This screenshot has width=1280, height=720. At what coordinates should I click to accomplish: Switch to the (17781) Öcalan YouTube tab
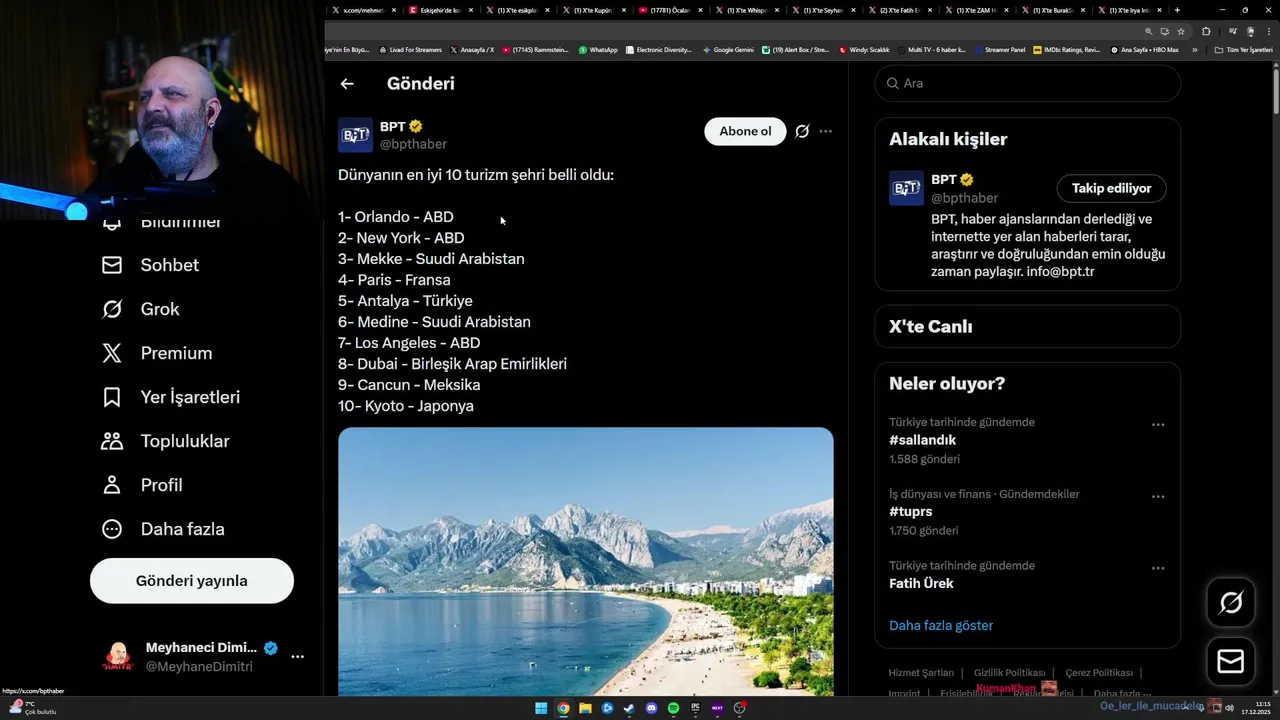click(x=672, y=10)
